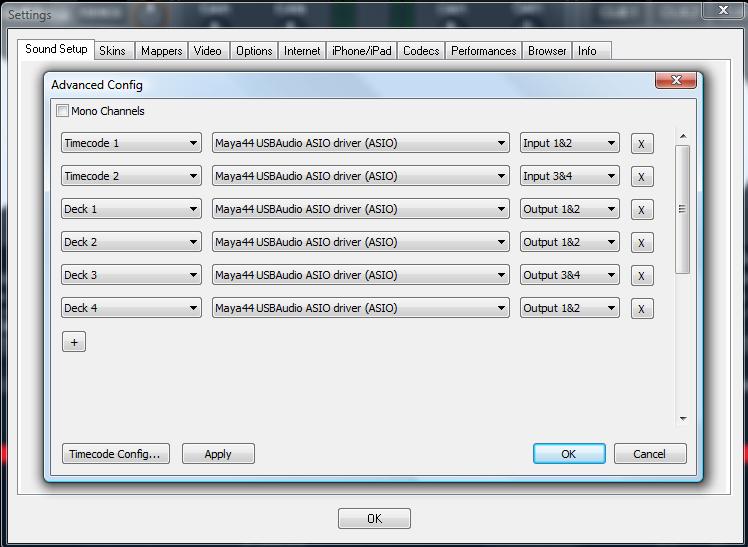Image resolution: width=748 pixels, height=547 pixels.
Task: Switch to the Skins tab
Action: (x=113, y=51)
